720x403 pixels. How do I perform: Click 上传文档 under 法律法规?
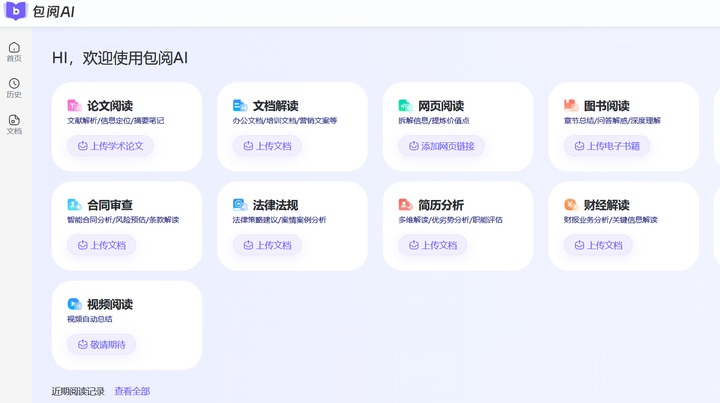(267, 245)
